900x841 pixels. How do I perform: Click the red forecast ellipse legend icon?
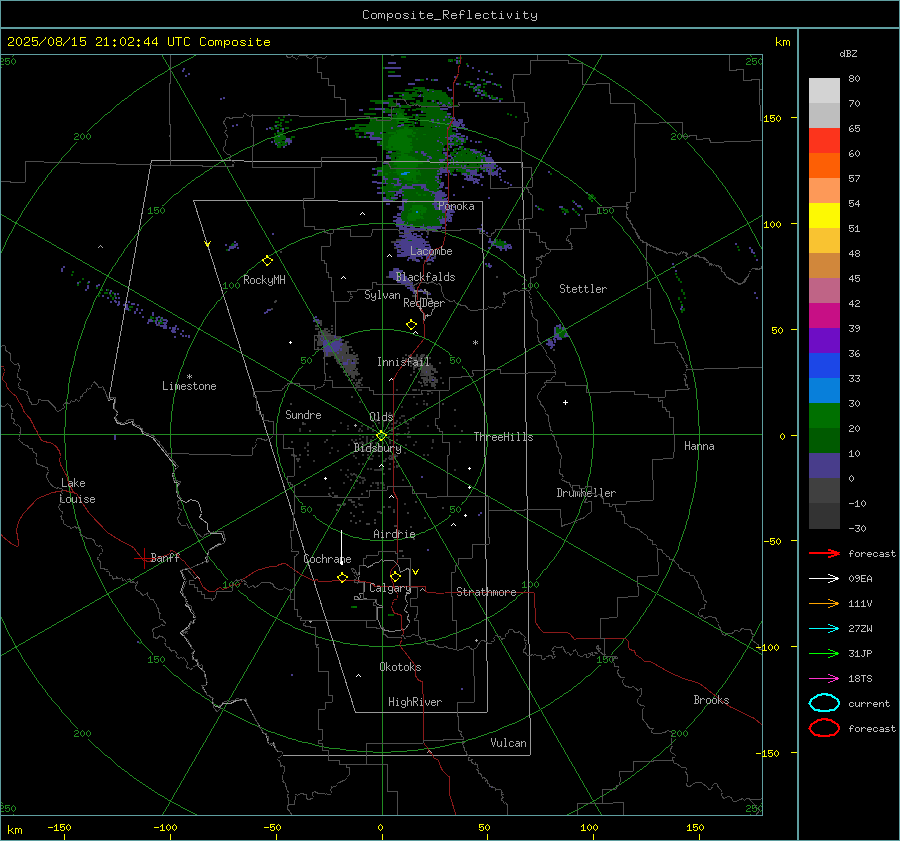[824, 727]
